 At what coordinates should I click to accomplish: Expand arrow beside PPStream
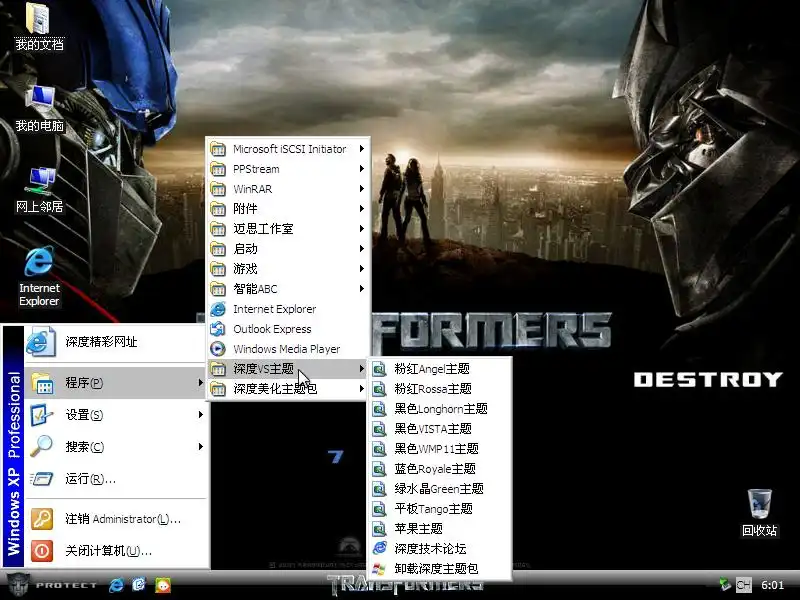361,169
